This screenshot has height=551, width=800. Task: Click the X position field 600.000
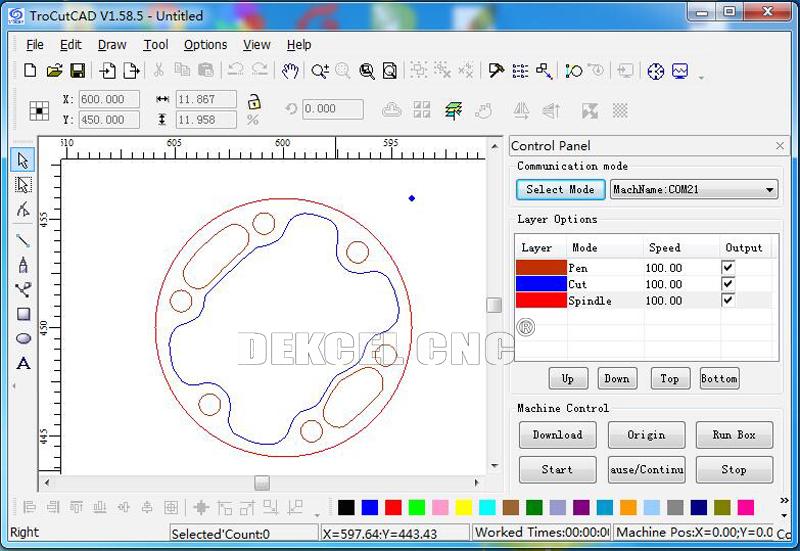(109, 99)
